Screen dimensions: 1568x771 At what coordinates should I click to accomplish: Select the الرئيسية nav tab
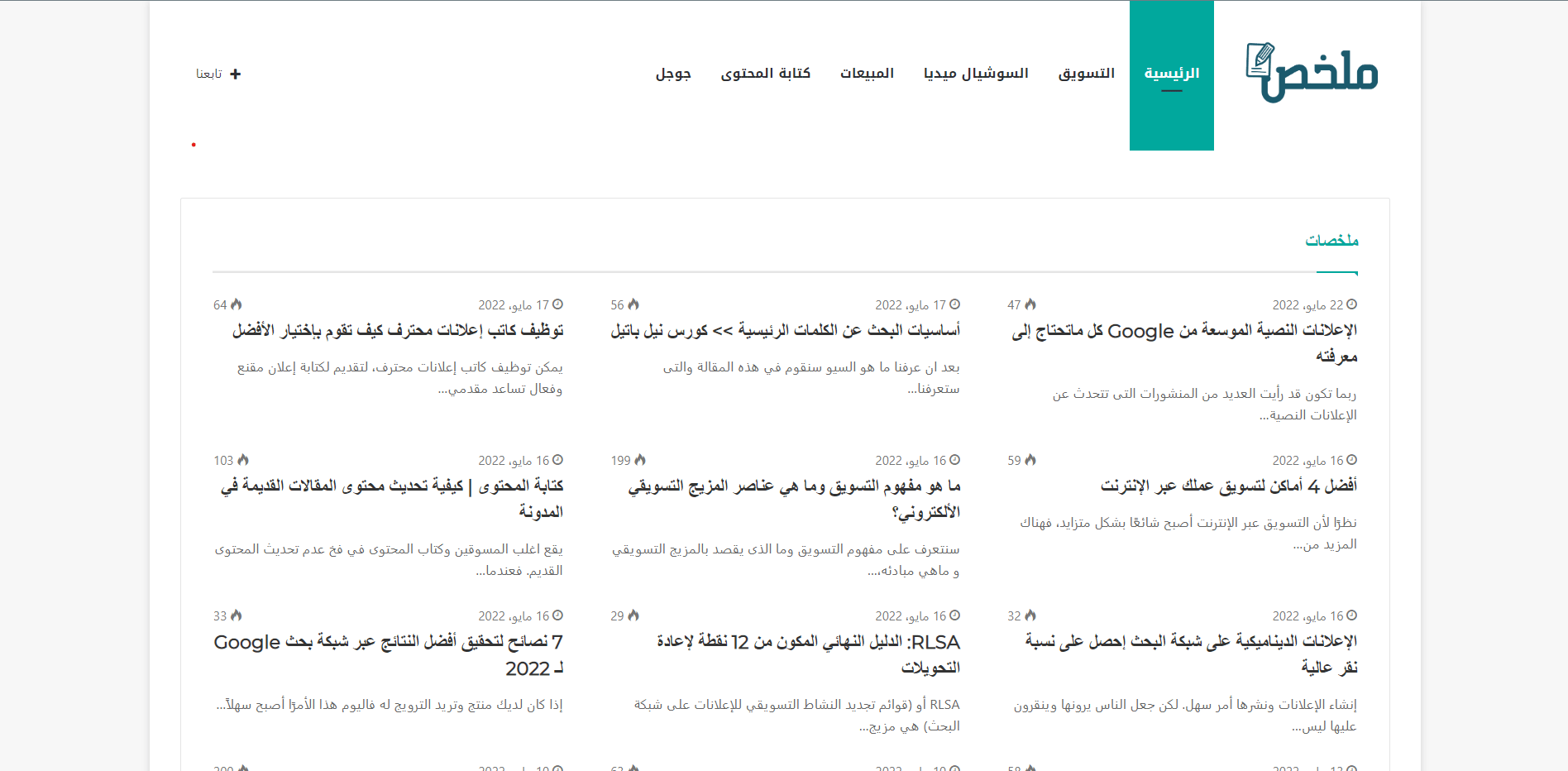[1172, 75]
